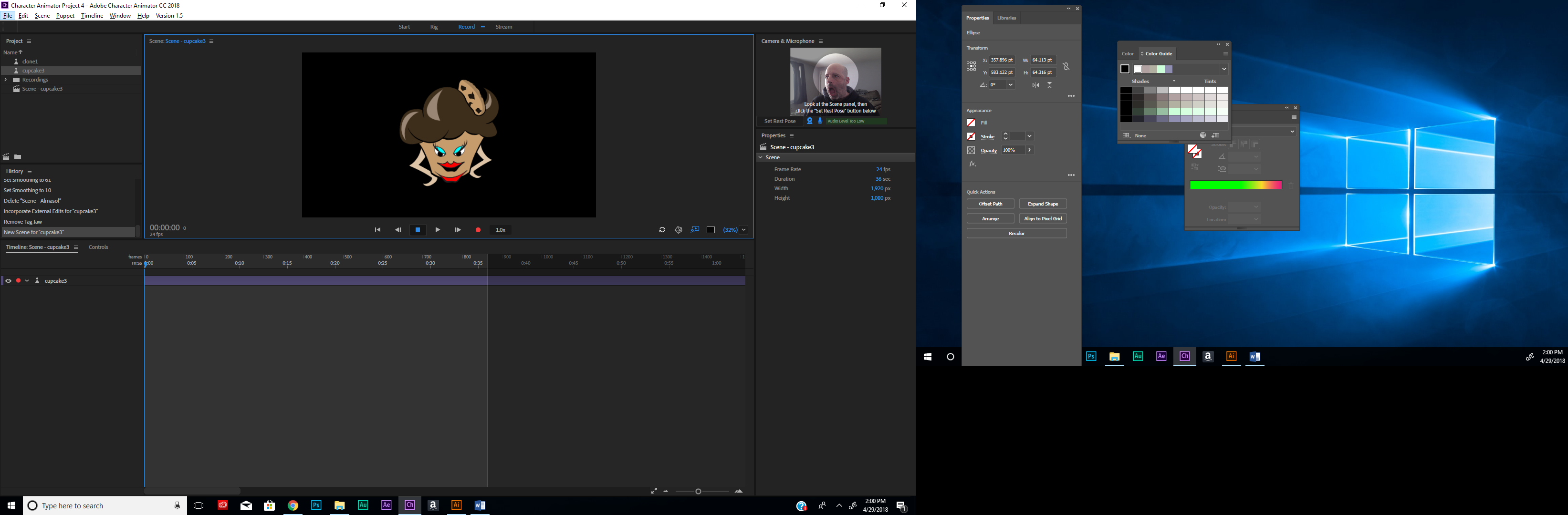This screenshot has height=515, width=1568.
Task: Click the refresh scene icon
Action: coord(662,230)
